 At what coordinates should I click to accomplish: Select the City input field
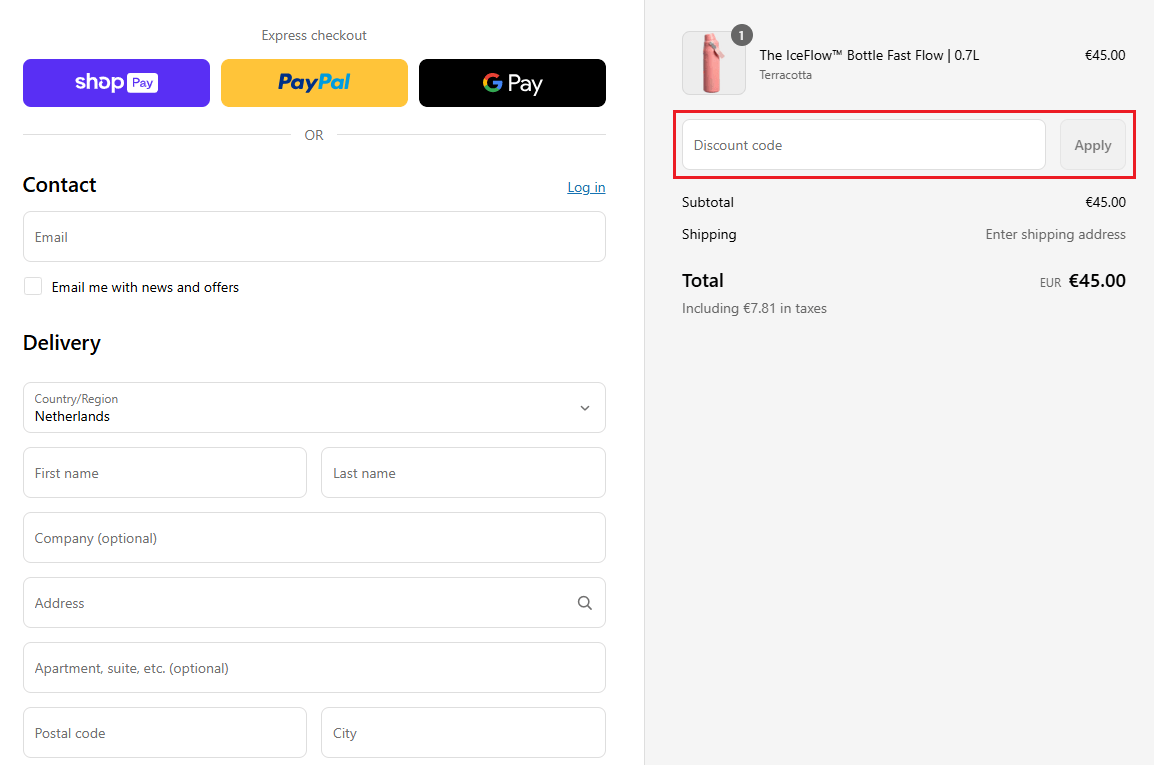[463, 733]
